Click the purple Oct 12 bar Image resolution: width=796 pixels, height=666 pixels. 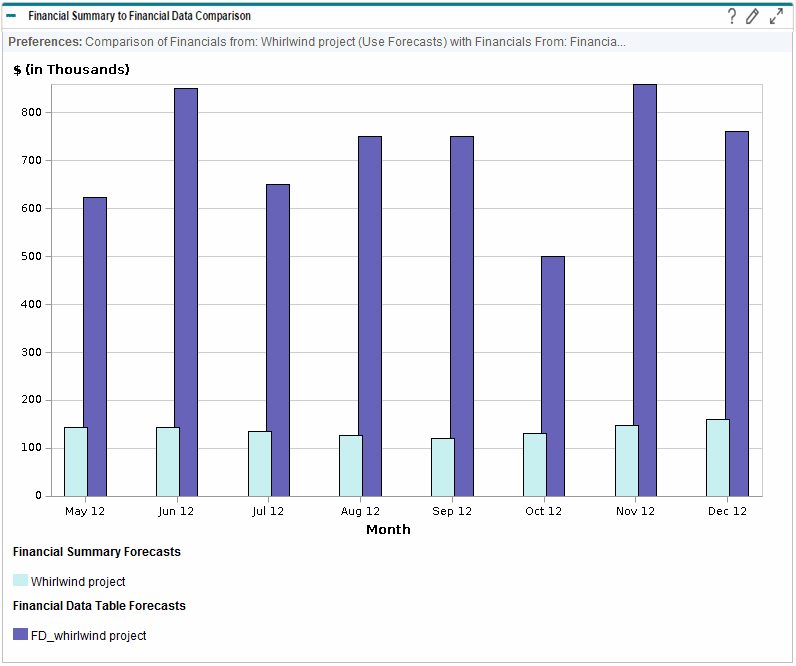pos(553,375)
